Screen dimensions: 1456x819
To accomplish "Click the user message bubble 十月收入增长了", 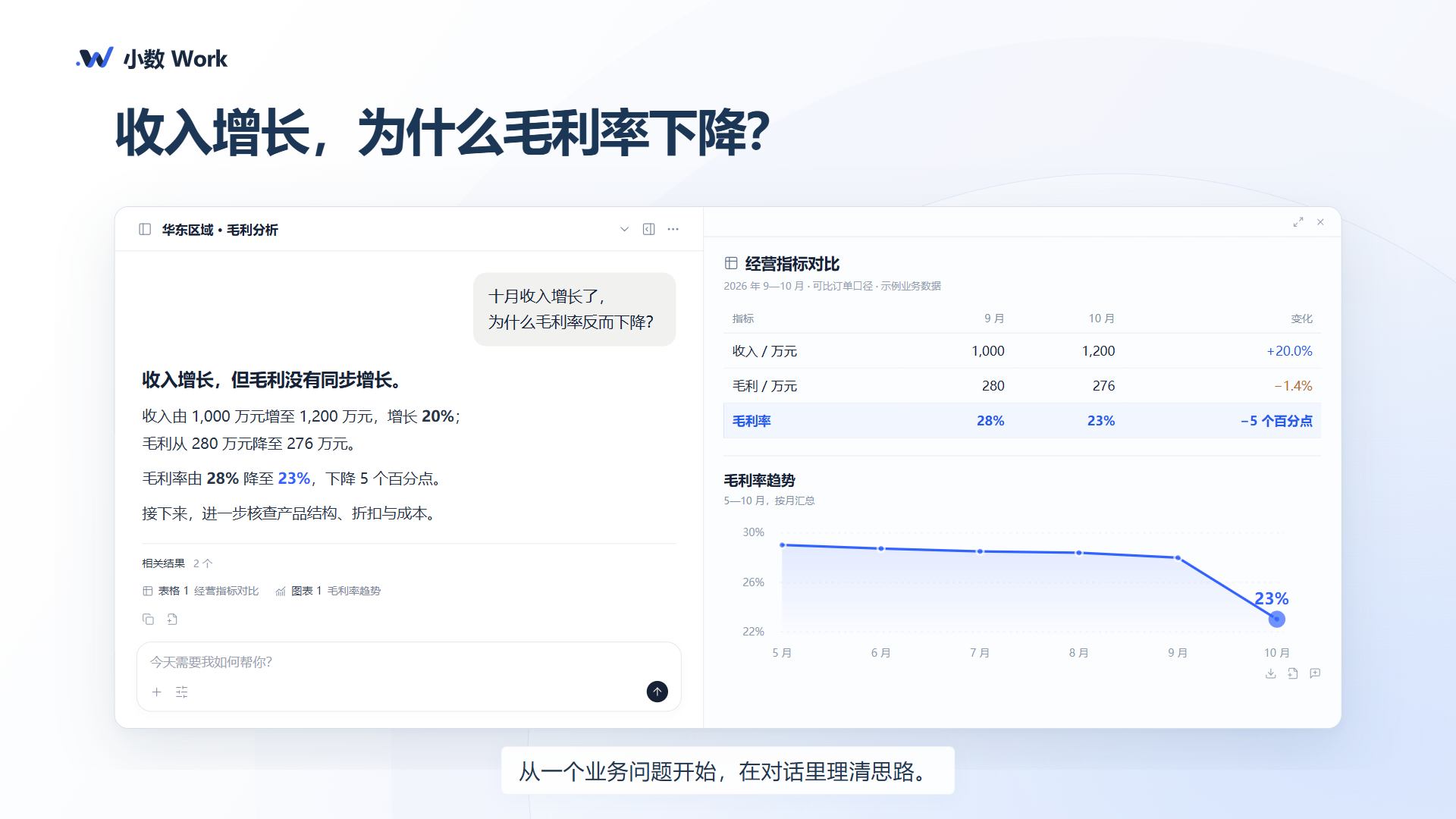I will pyautogui.click(x=574, y=309).
